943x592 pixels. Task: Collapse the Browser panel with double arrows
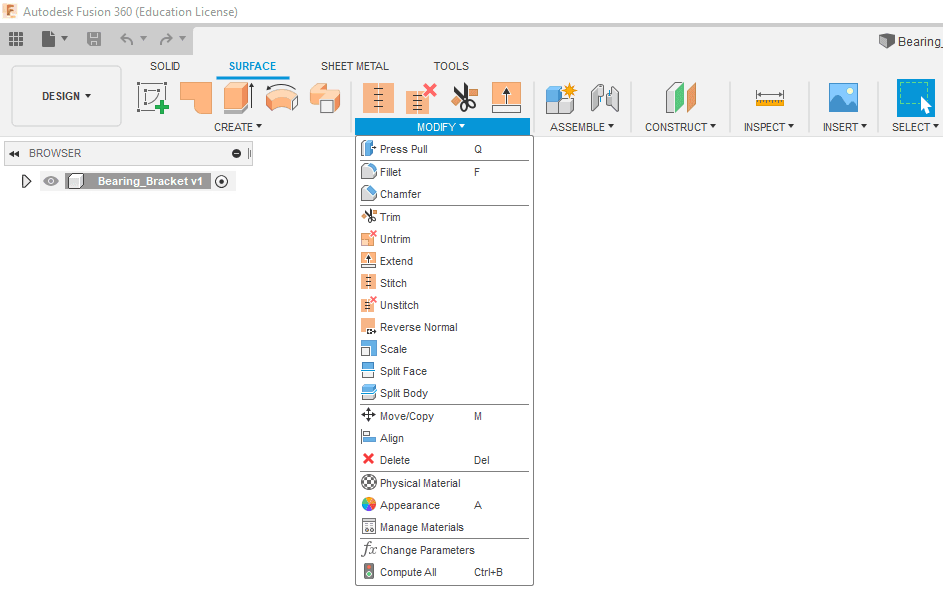pyautogui.click(x=15, y=154)
